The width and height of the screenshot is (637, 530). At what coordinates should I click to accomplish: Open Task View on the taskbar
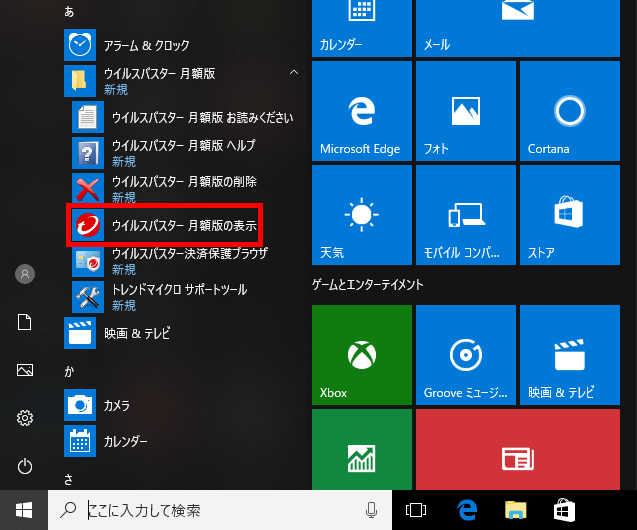click(416, 510)
